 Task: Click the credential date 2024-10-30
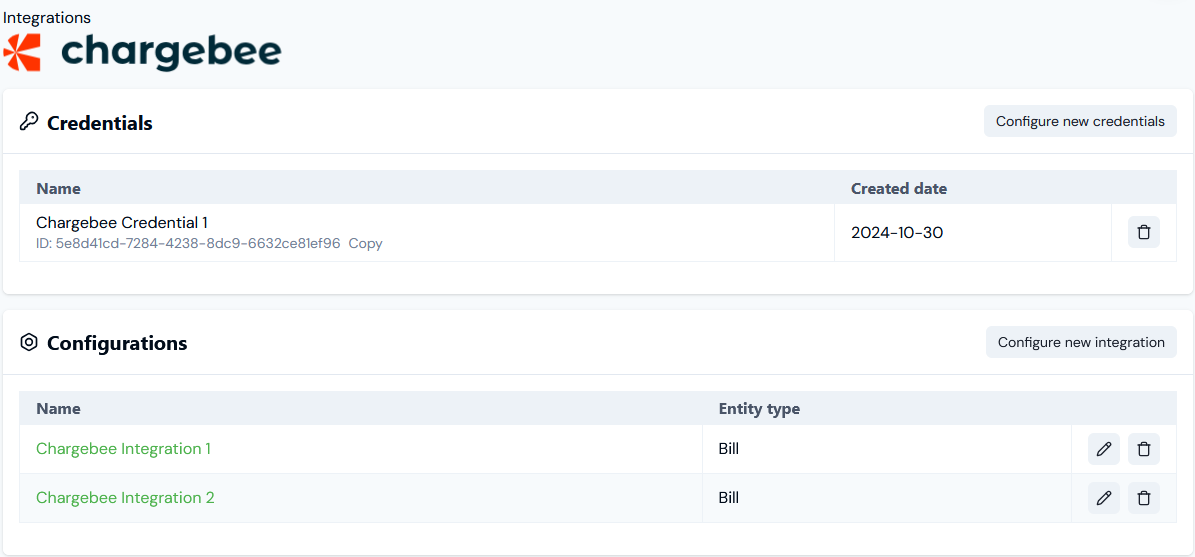(x=897, y=233)
